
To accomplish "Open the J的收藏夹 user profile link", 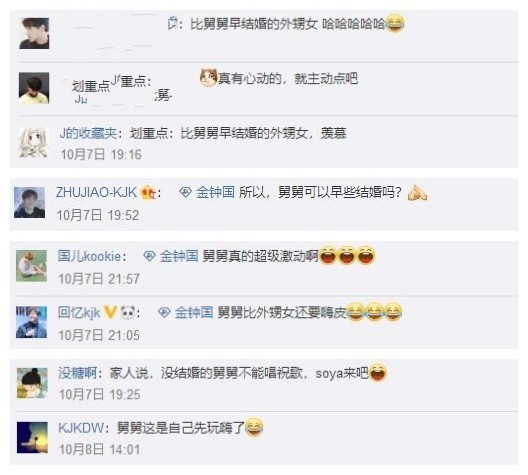I will 88,133.
